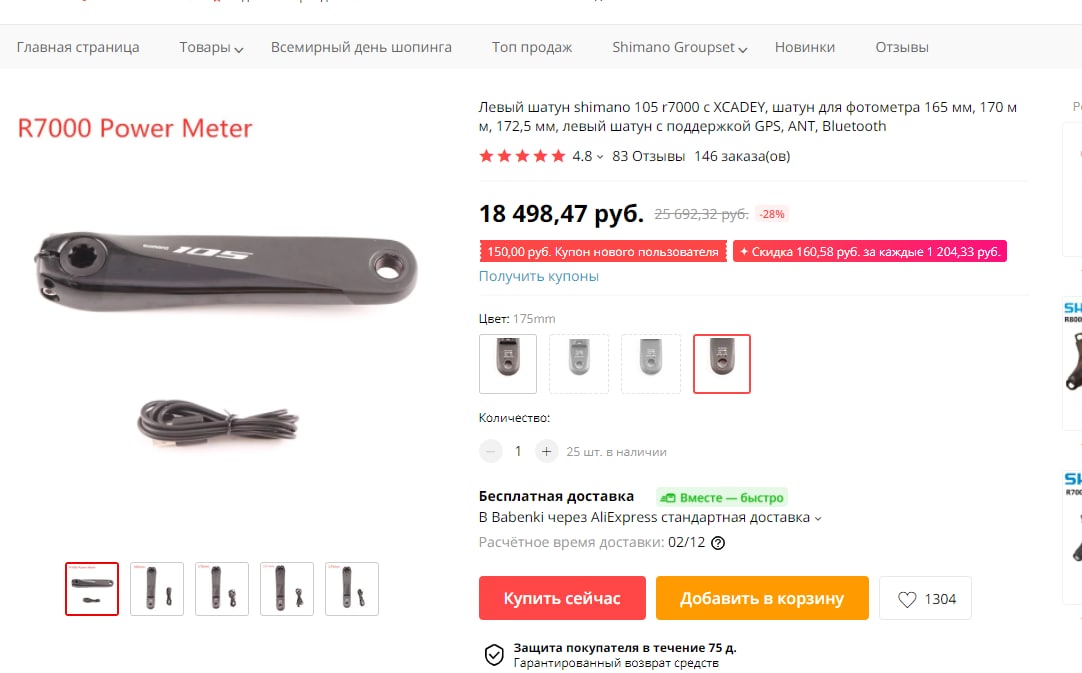Image resolution: width=1082 pixels, height=673 pixels.
Task: Select the second product thumbnail image
Action: (157, 589)
